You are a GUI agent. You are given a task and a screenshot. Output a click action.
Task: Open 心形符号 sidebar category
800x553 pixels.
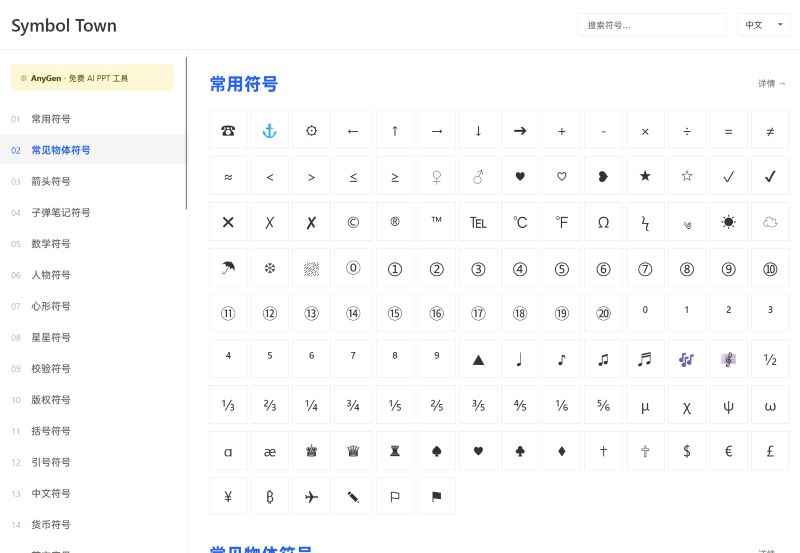pyautogui.click(x=93, y=306)
